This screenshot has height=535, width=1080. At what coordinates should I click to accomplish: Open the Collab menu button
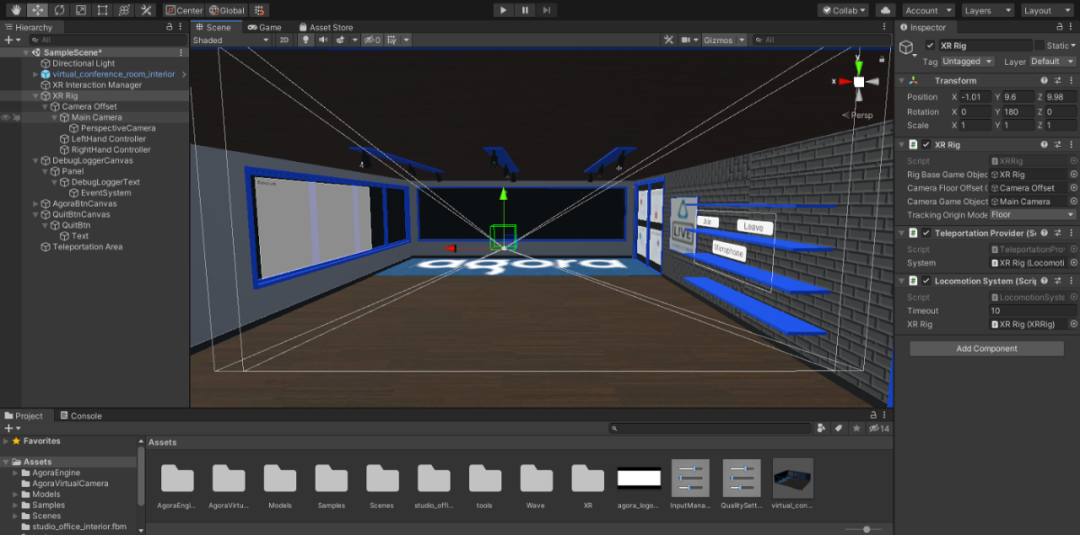(x=844, y=10)
